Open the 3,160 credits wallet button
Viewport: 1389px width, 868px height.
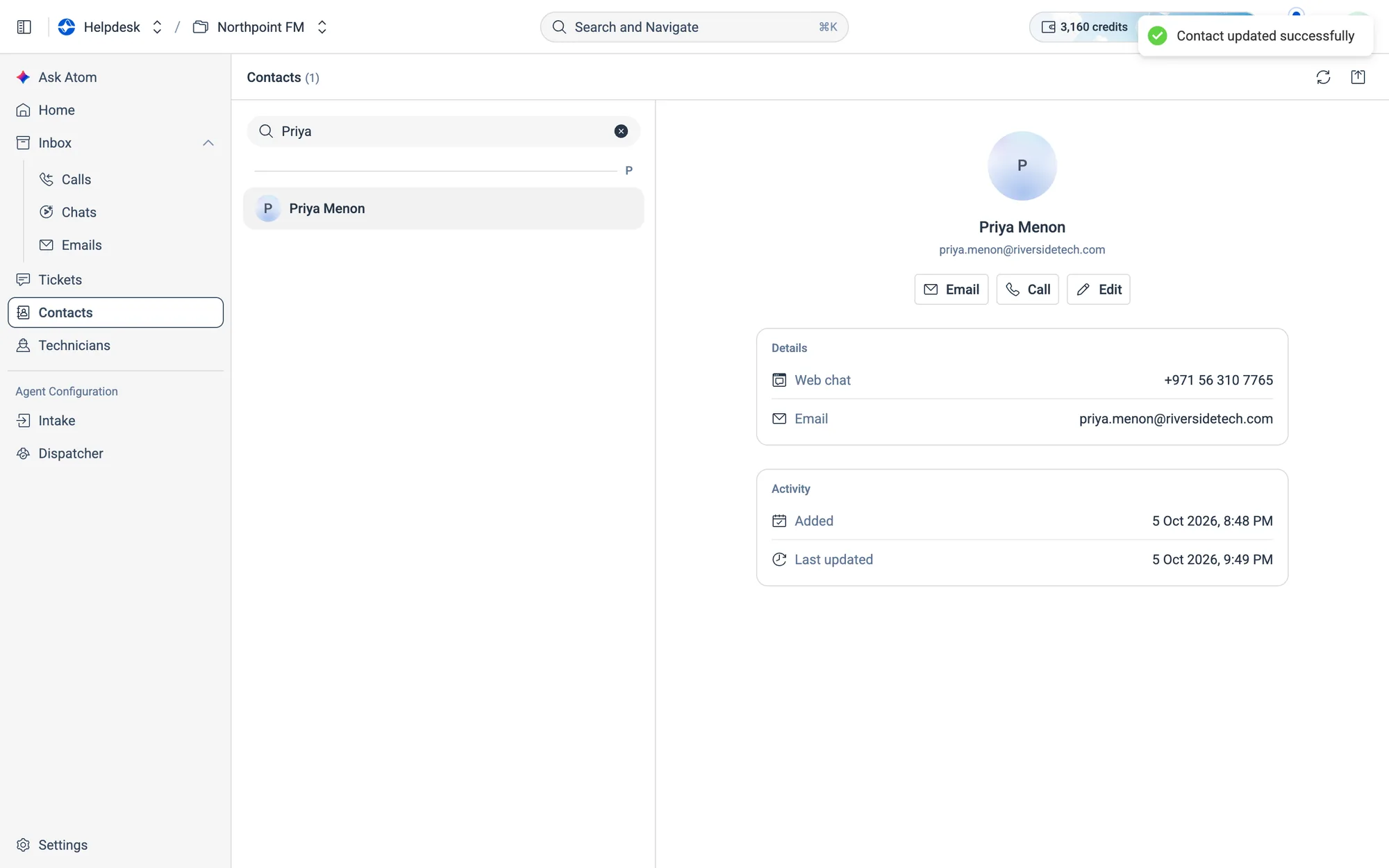click(x=1084, y=27)
